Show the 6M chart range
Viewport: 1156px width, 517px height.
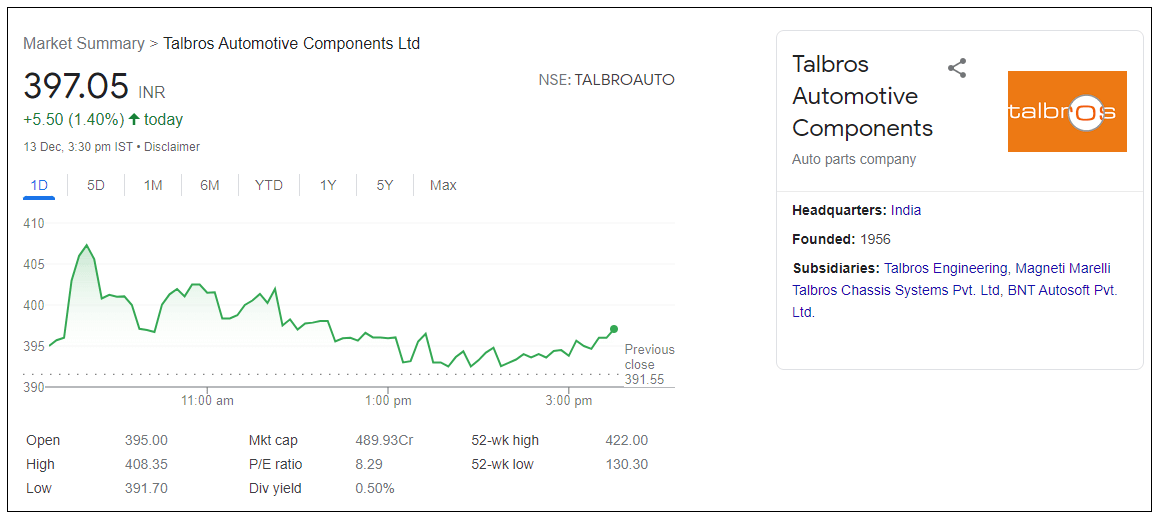[x=210, y=185]
